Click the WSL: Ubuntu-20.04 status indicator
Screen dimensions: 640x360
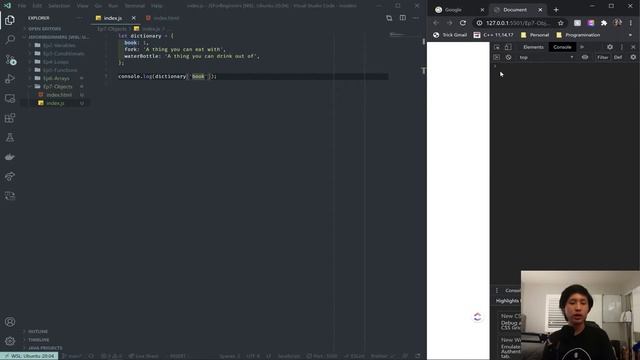(29, 356)
